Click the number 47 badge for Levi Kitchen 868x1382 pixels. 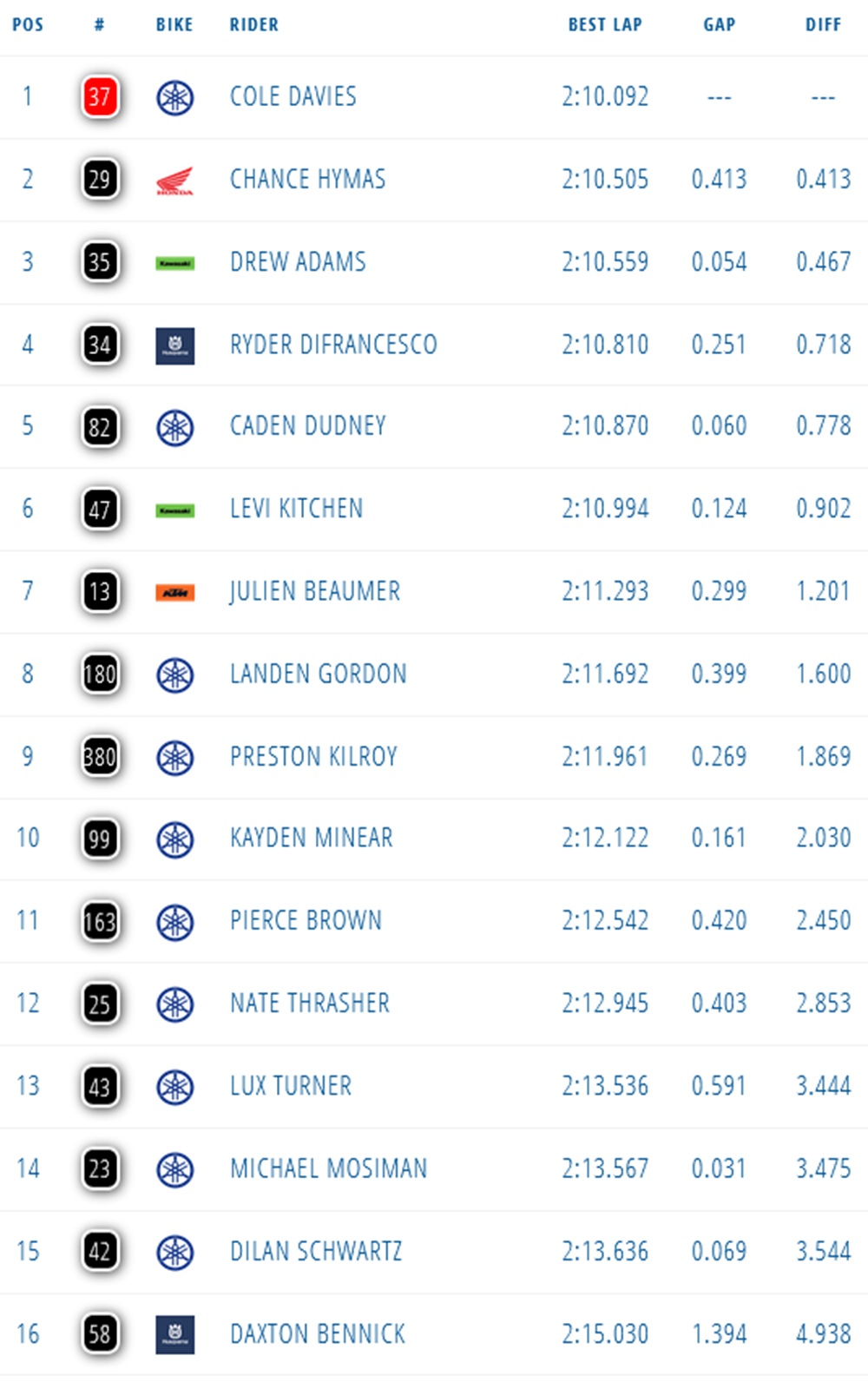pos(99,509)
